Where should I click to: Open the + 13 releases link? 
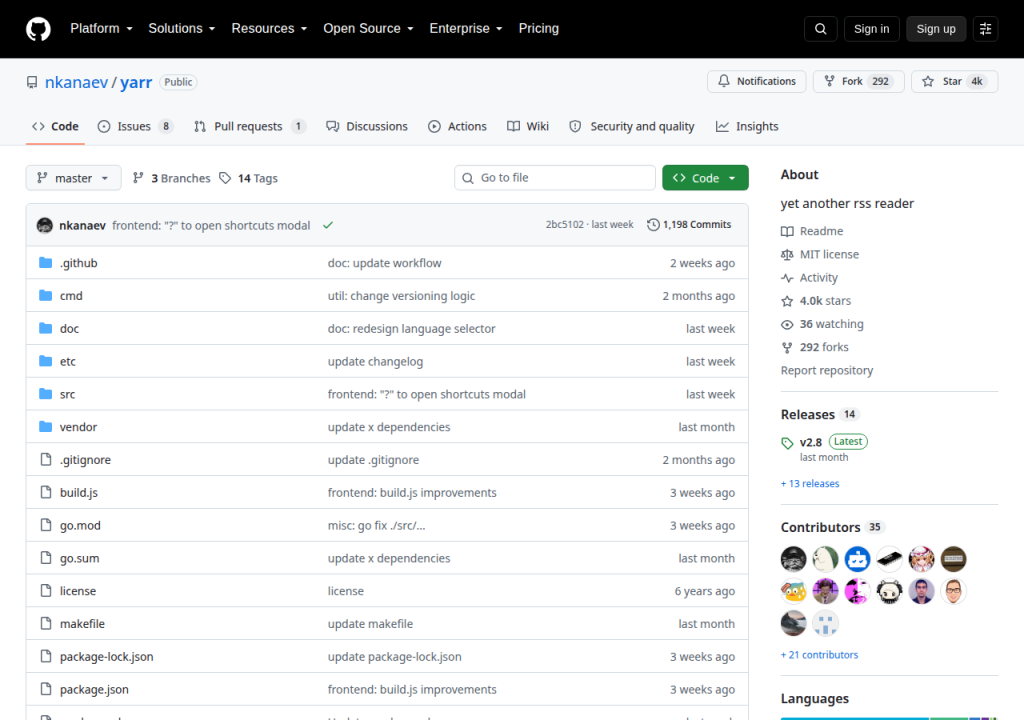pyautogui.click(x=810, y=483)
